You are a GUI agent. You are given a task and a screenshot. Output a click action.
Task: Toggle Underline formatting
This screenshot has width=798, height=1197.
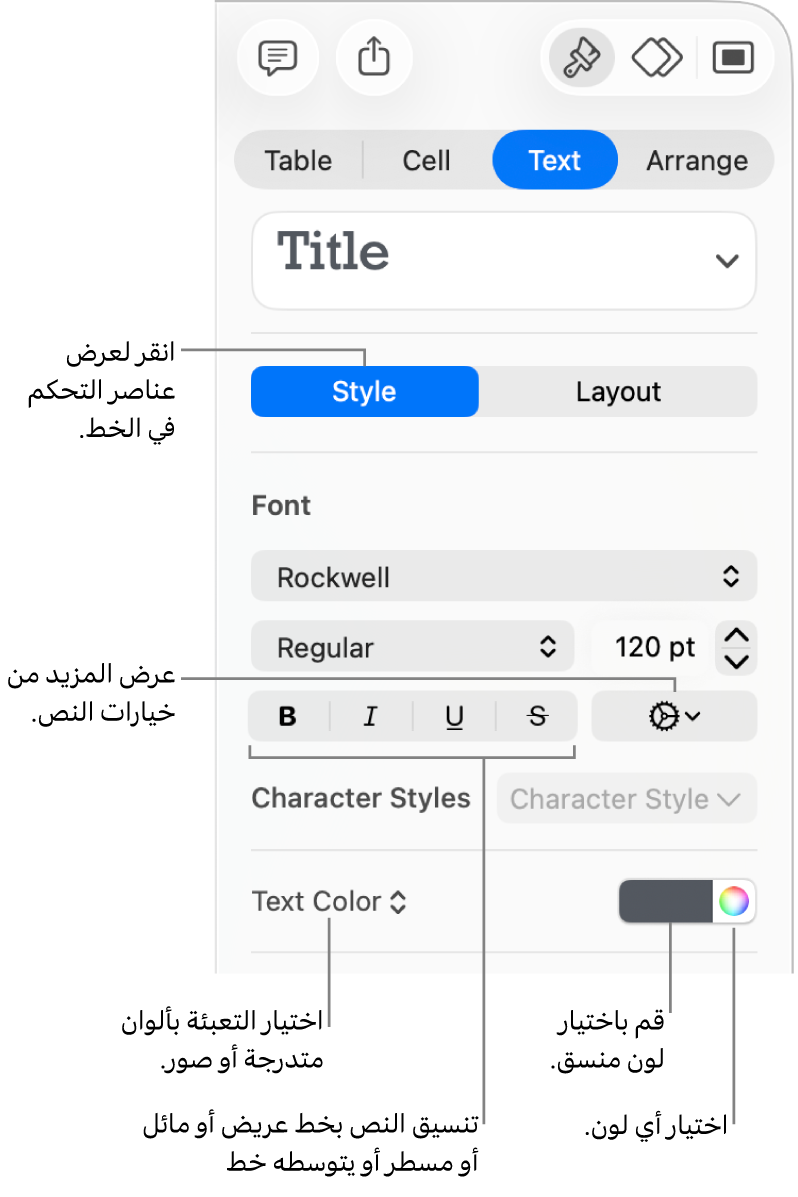click(454, 716)
